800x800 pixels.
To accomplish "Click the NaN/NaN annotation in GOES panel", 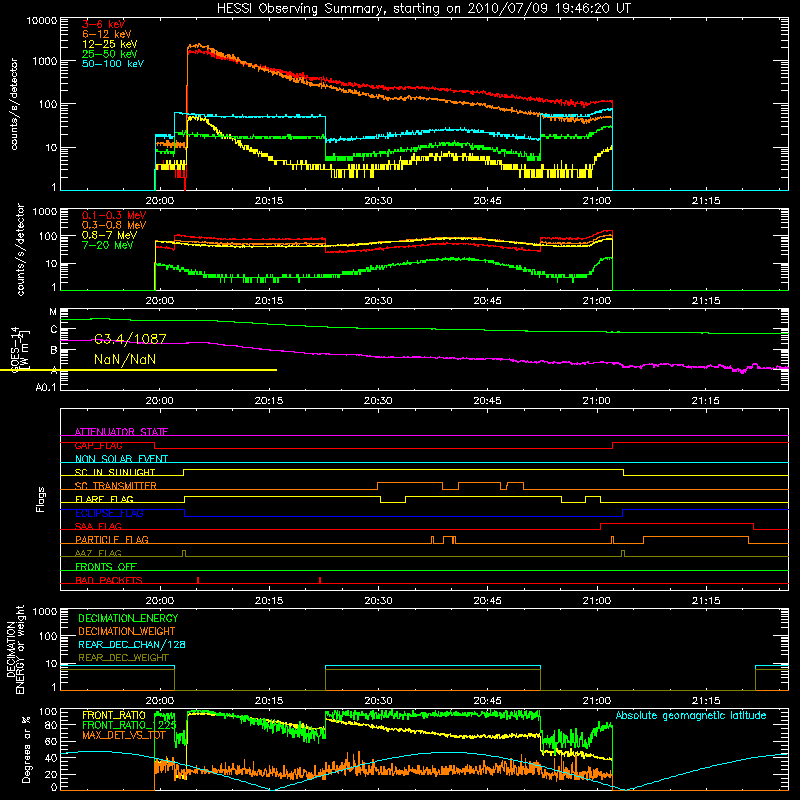I will pos(125,359).
